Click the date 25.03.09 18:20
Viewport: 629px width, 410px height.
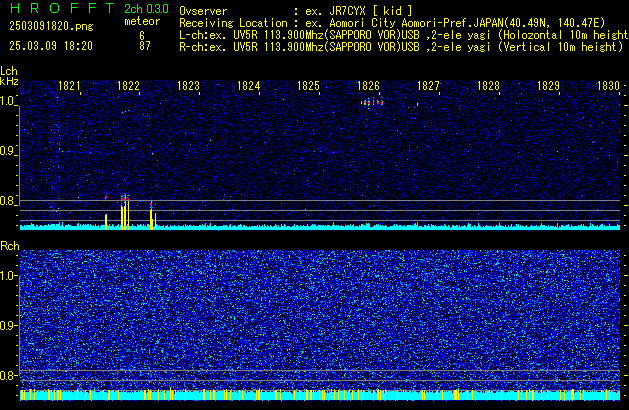pos(51,46)
